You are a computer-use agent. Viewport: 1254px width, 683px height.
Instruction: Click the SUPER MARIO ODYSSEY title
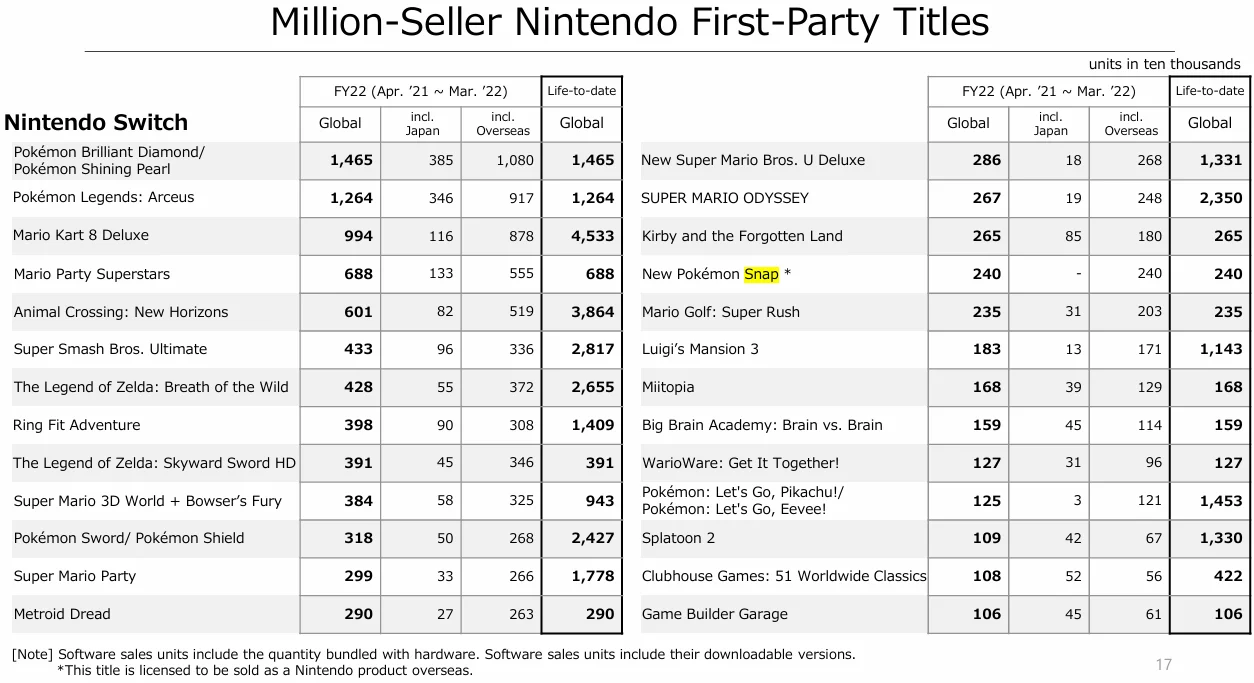click(725, 198)
